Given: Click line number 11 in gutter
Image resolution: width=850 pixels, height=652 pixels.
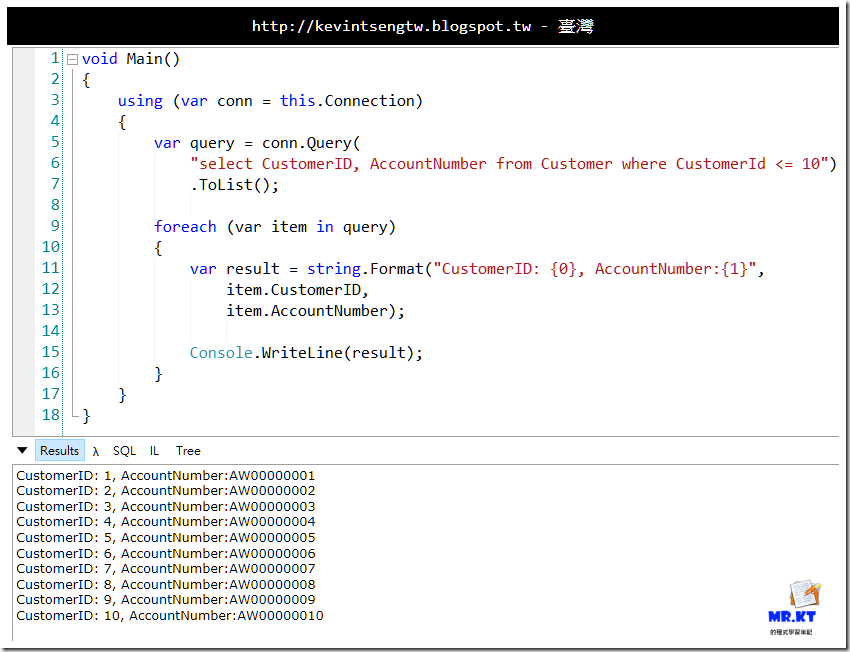Looking at the screenshot, I should [50, 268].
